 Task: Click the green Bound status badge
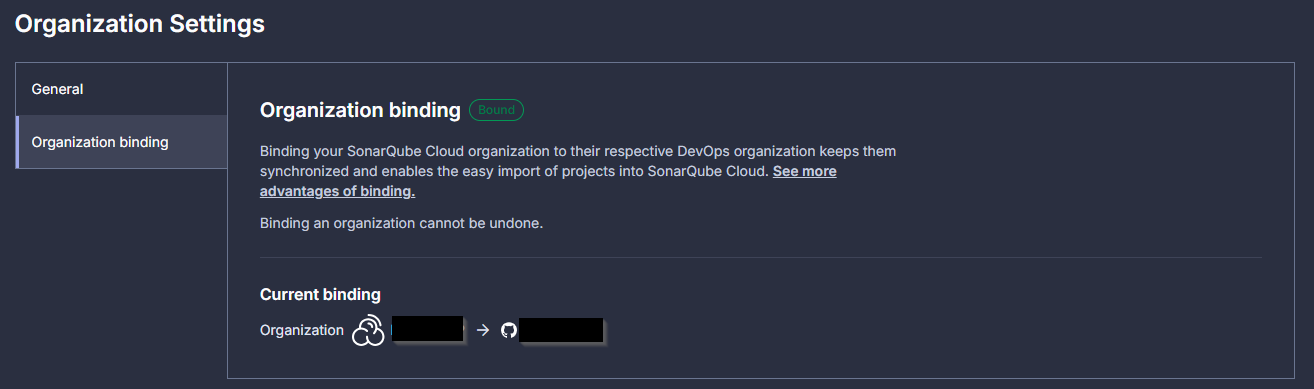click(497, 110)
